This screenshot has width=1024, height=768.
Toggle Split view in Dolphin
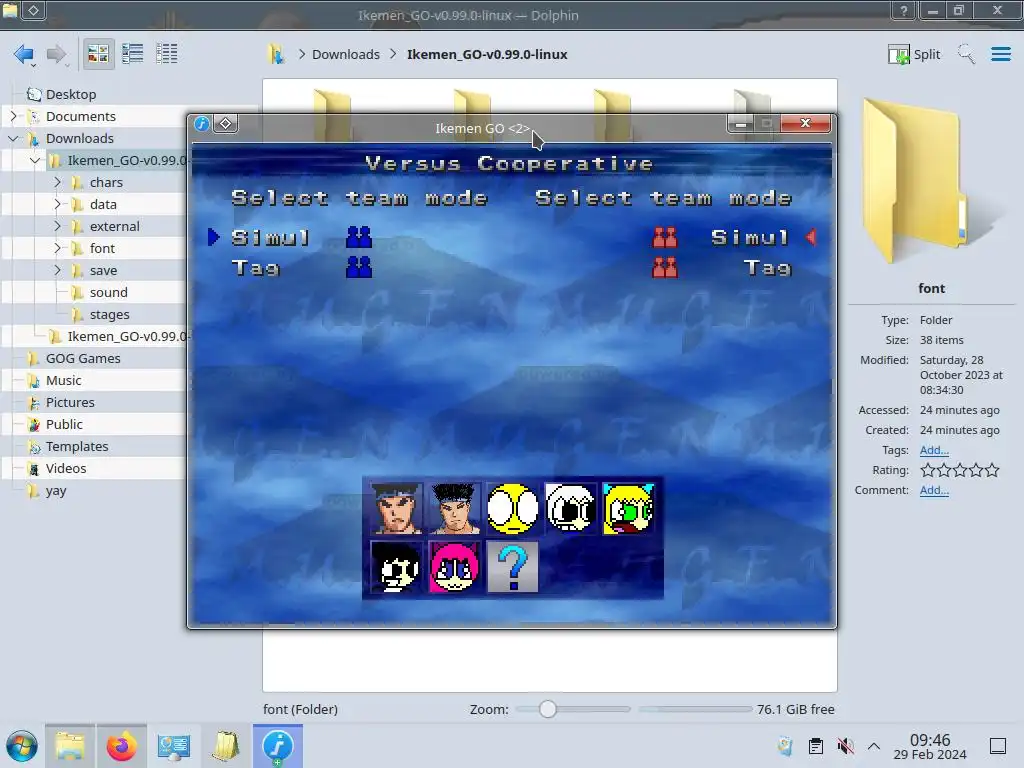point(914,54)
